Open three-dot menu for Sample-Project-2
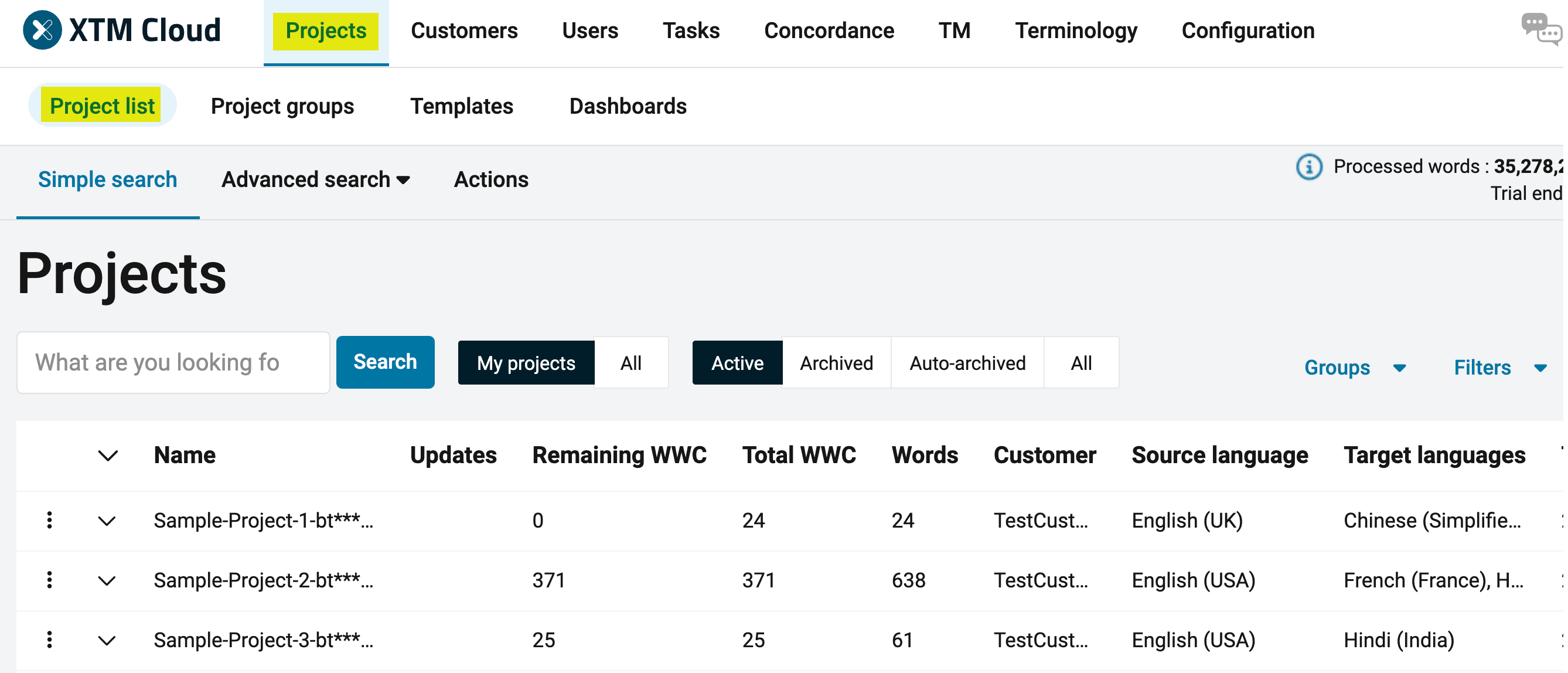Viewport: 1568px width, 673px height. 49,580
